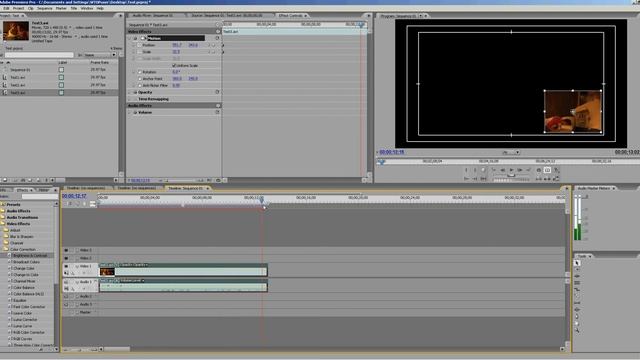Select the Slide tool
The height and width of the screenshot is (360, 640).
click(577, 309)
